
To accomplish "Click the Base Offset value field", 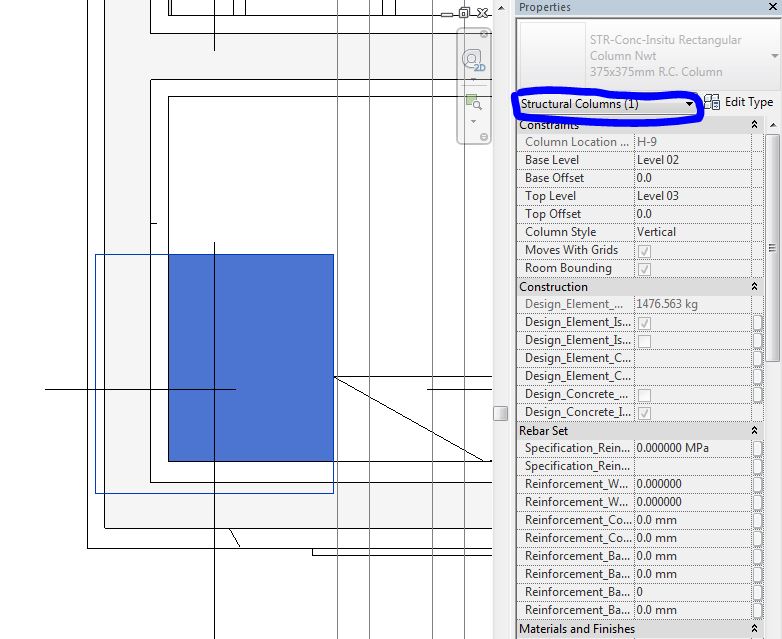I will (692, 178).
